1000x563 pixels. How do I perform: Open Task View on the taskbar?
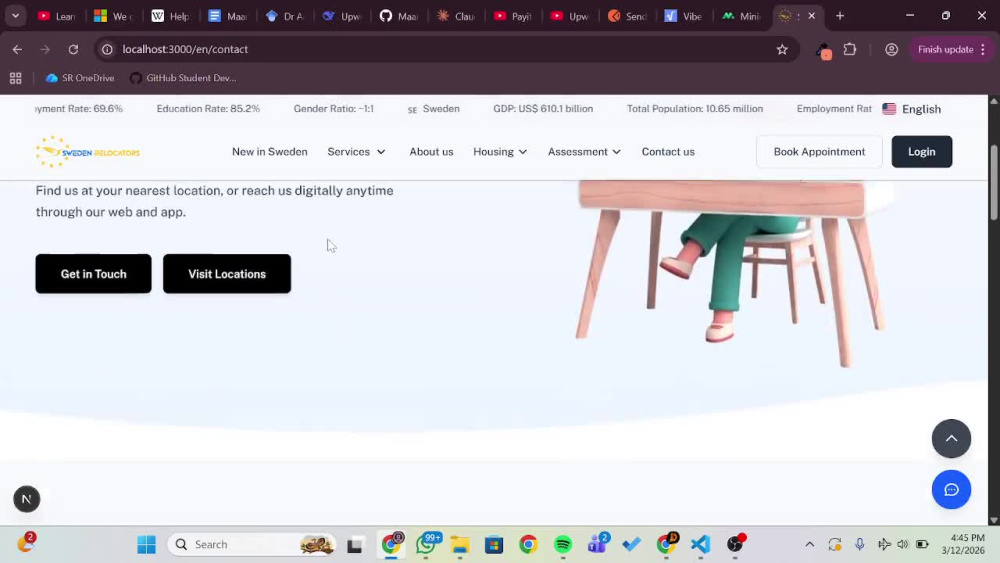[x=355, y=545]
